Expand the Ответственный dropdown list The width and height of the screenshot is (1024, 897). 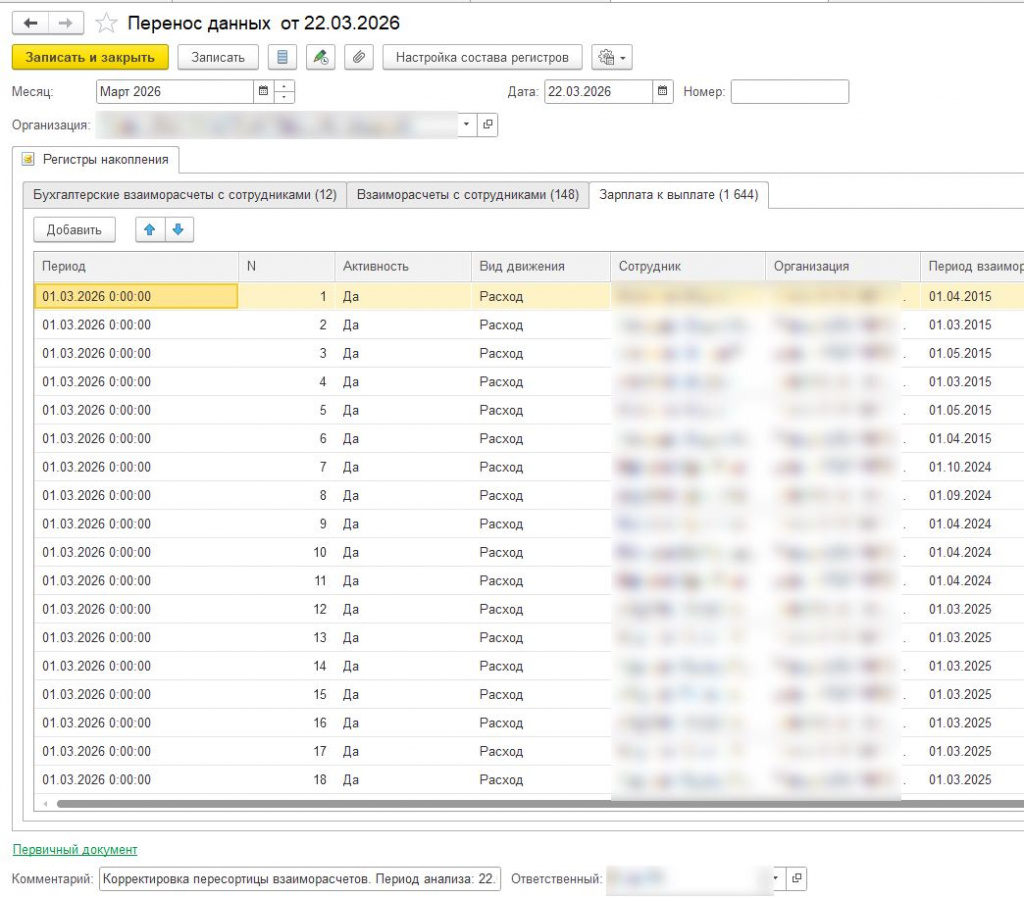pyautogui.click(x=775, y=878)
